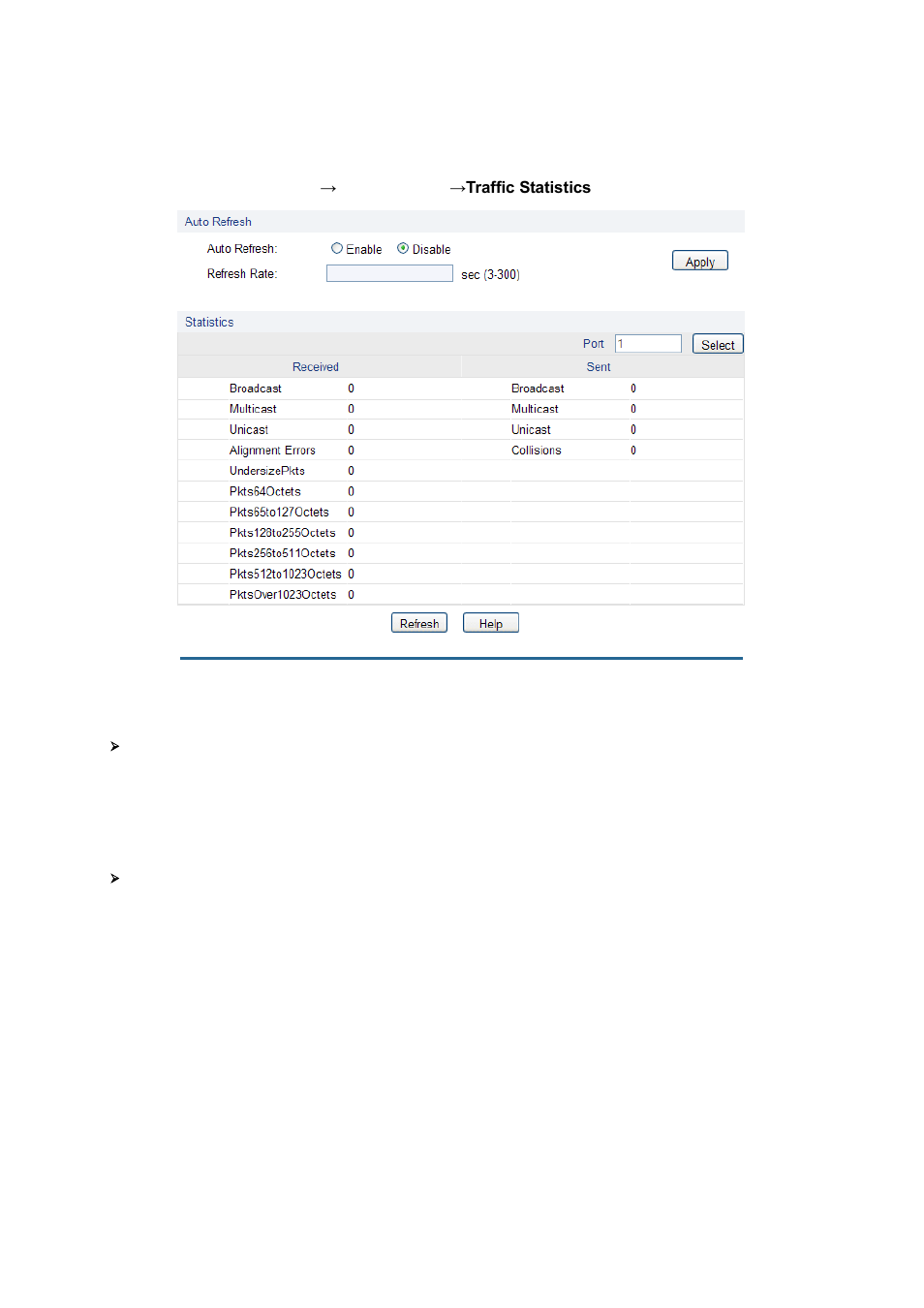Click the Sent Unicast label
The image size is (924, 1308).
tap(531, 430)
